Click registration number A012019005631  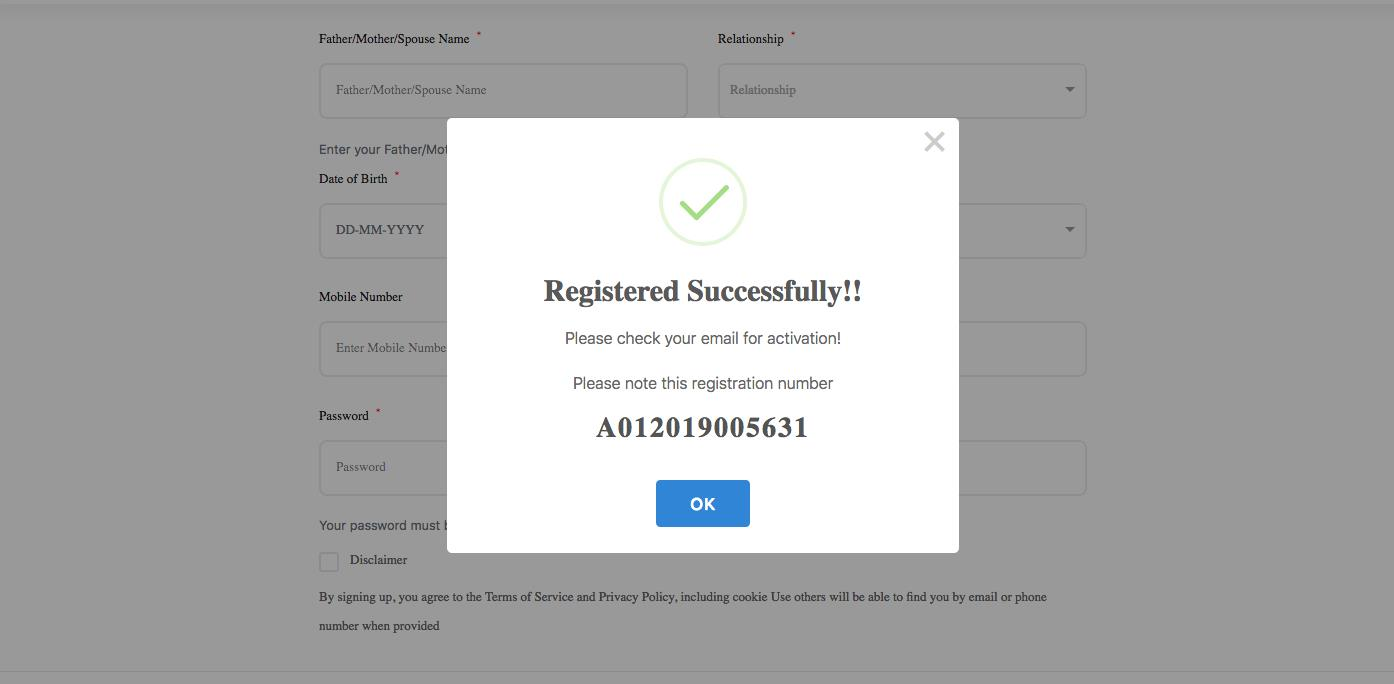coord(702,428)
